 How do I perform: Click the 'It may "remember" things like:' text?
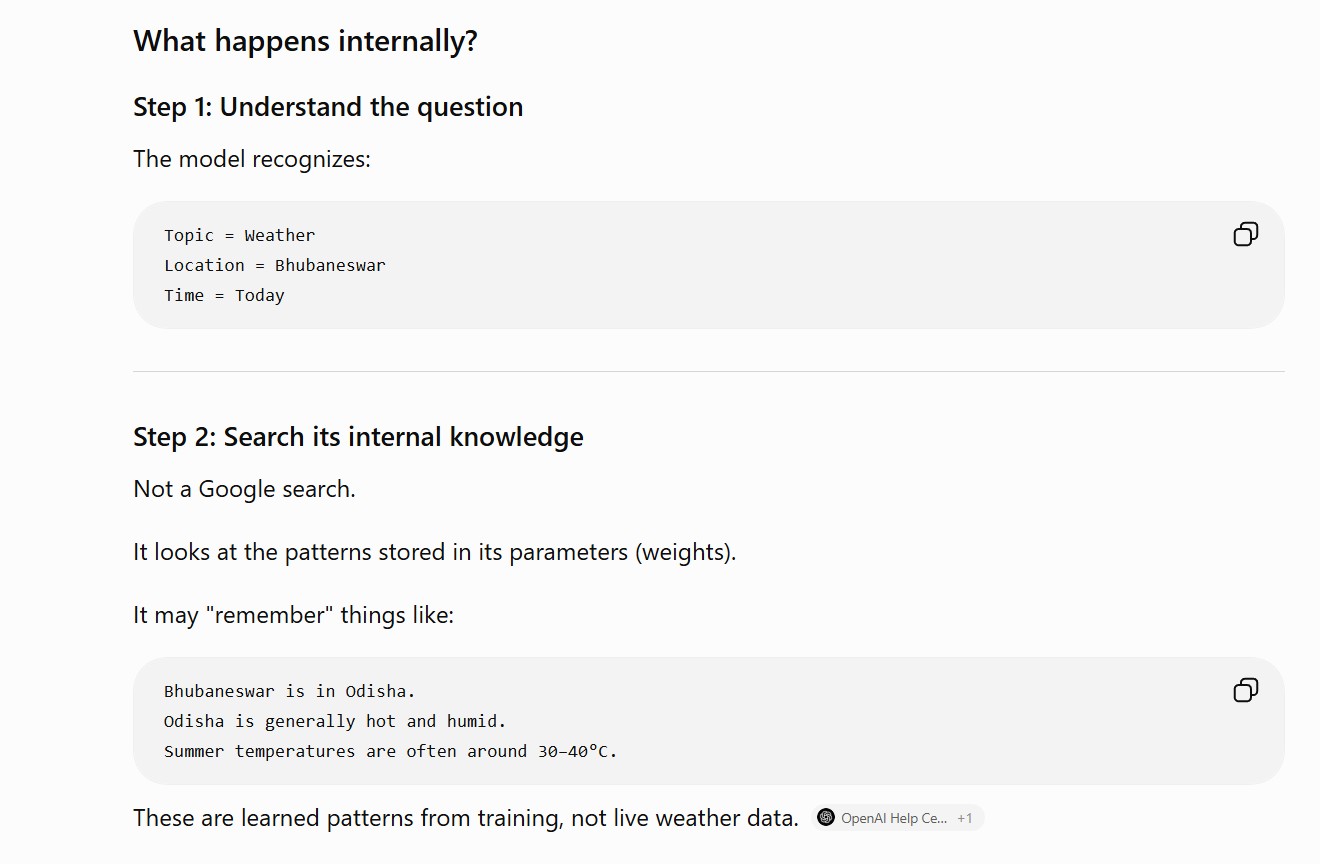(293, 615)
